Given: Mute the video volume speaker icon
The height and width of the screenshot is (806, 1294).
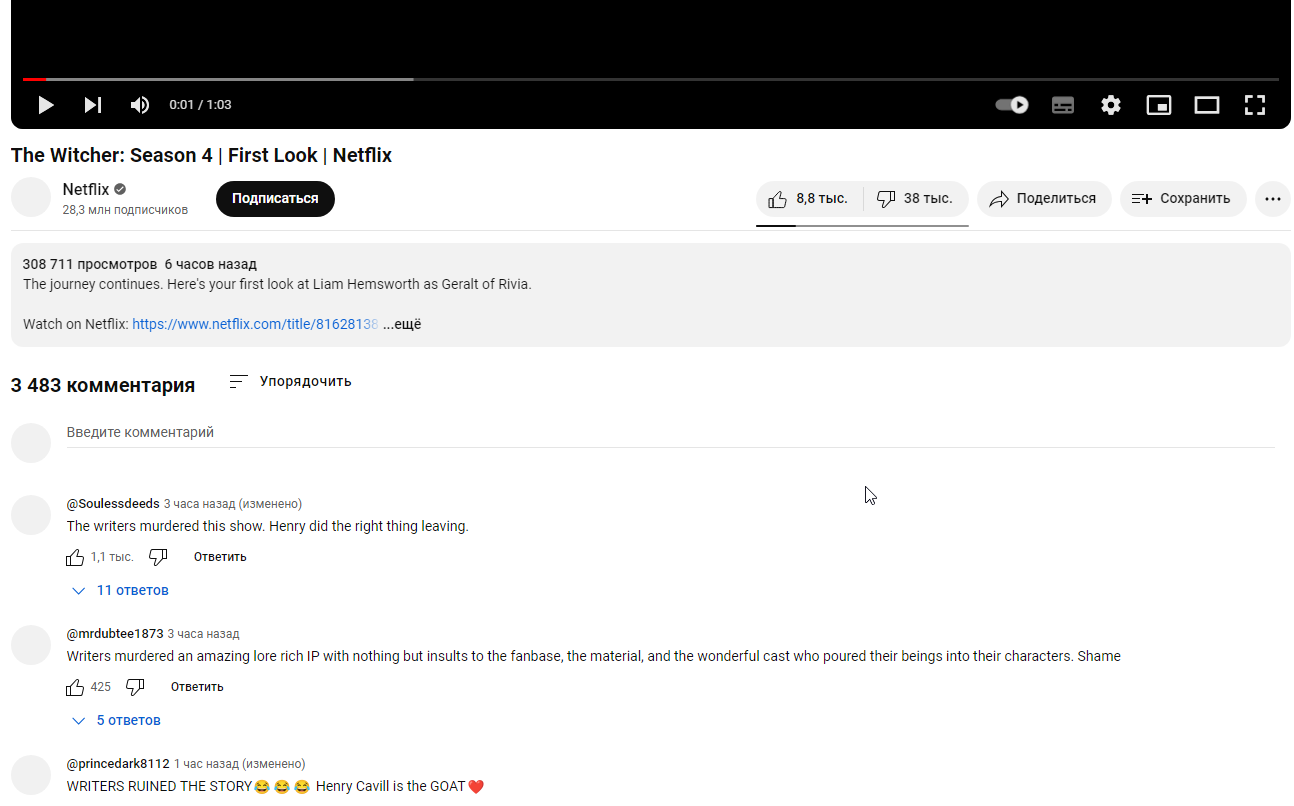Looking at the screenshot, I should pyautogui.click(x=140, y=105).
